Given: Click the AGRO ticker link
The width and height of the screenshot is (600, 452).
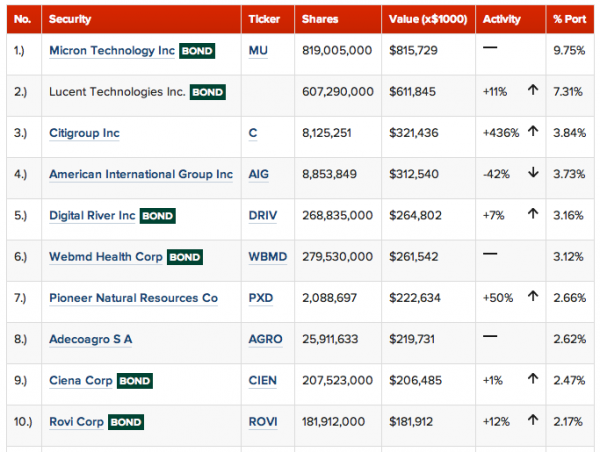Looking at the screenshot, I should [x=266, y=339].
